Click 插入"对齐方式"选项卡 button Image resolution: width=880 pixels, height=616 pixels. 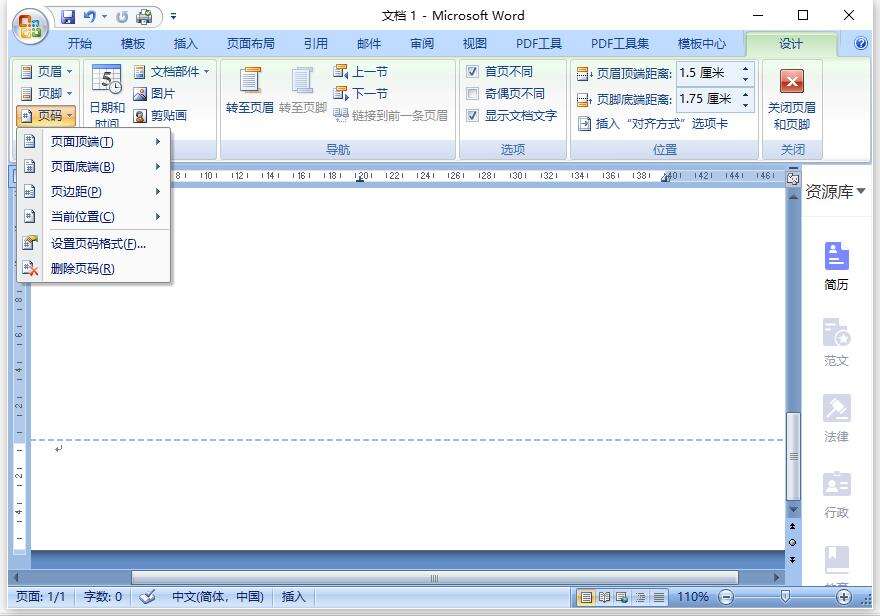(653, 123)
